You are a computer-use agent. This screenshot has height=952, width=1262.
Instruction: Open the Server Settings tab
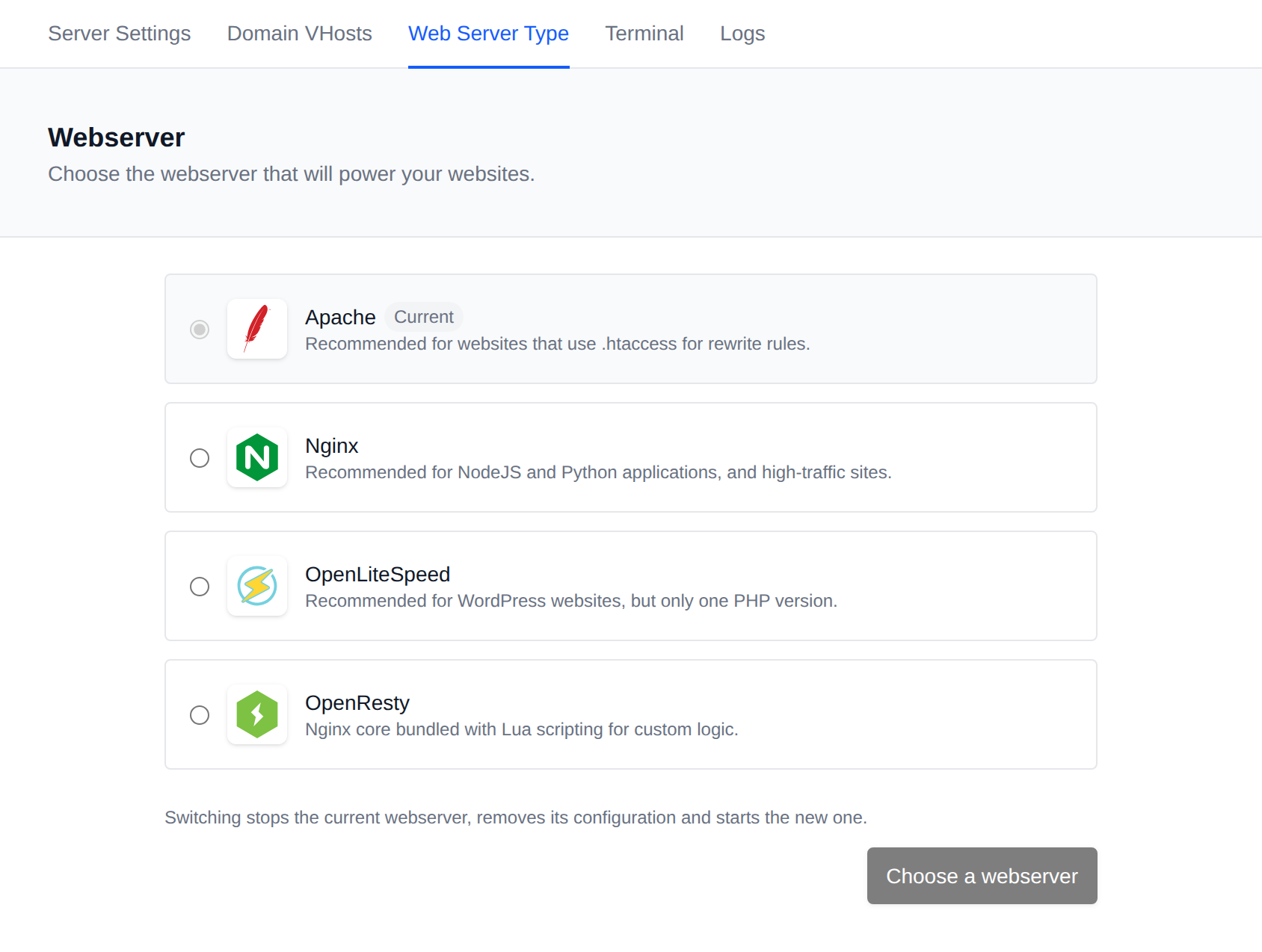[x=120, y=34]
